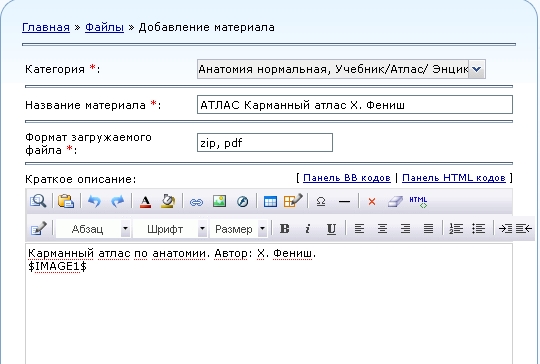This screenshot has width=540, height=364.
Task: Switch to Панель BB кодов
Action: click(347, 178)
